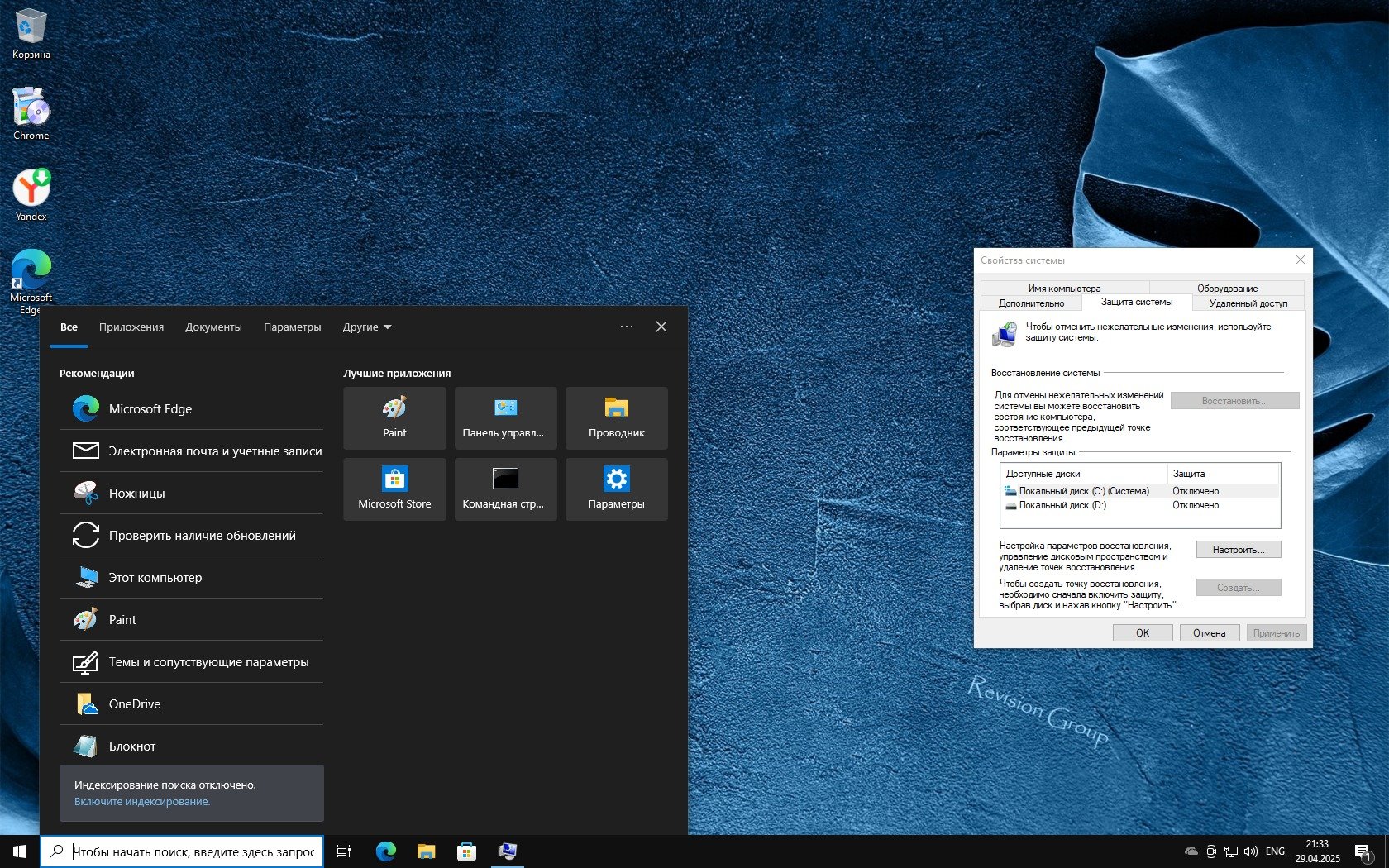This screenshot has height=868, width=1389.
Task: Launch Command Prompt tile
Action: (x=505, y=489)
